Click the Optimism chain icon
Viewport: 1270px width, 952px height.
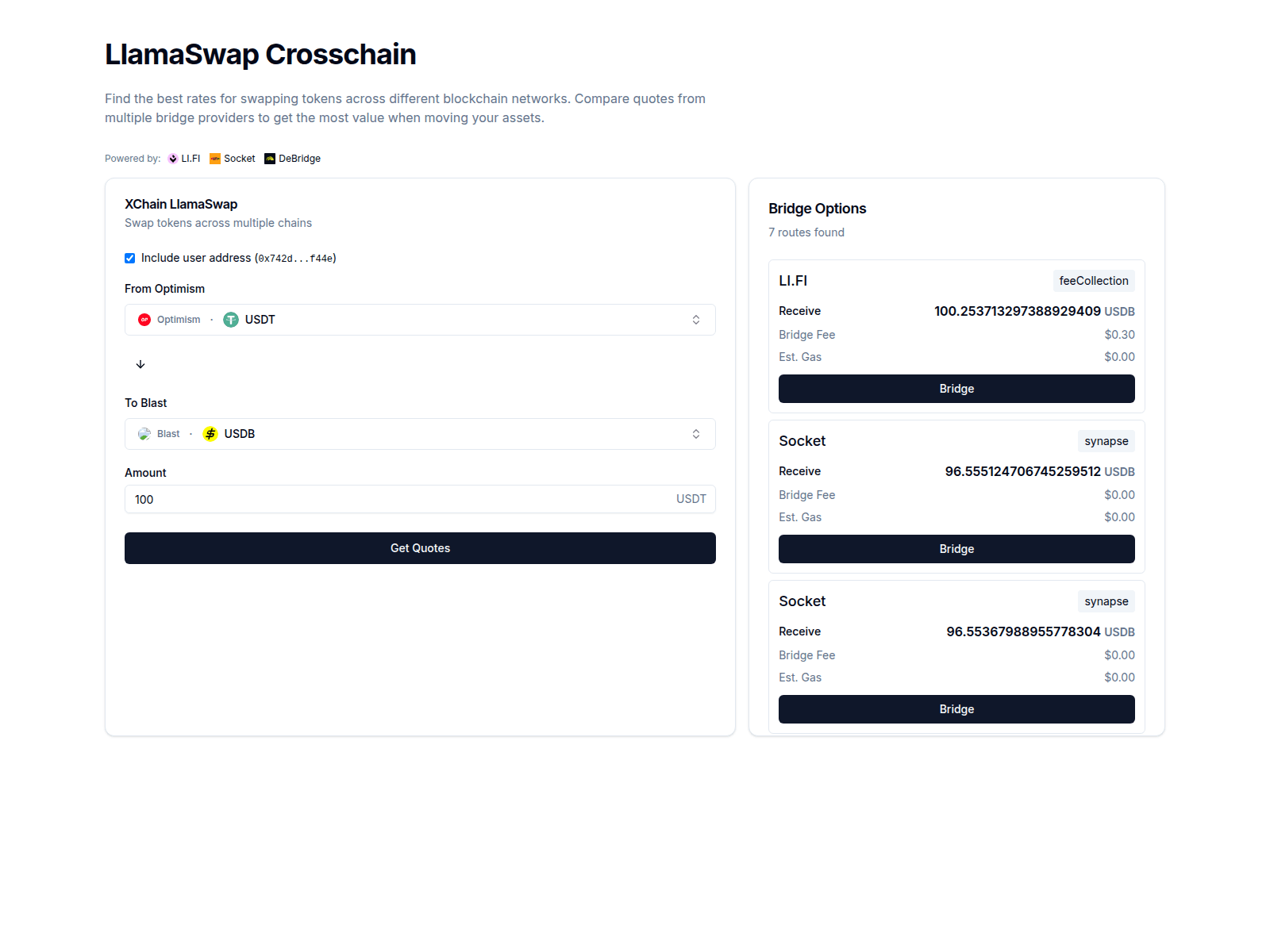click(x=144, y=320)
